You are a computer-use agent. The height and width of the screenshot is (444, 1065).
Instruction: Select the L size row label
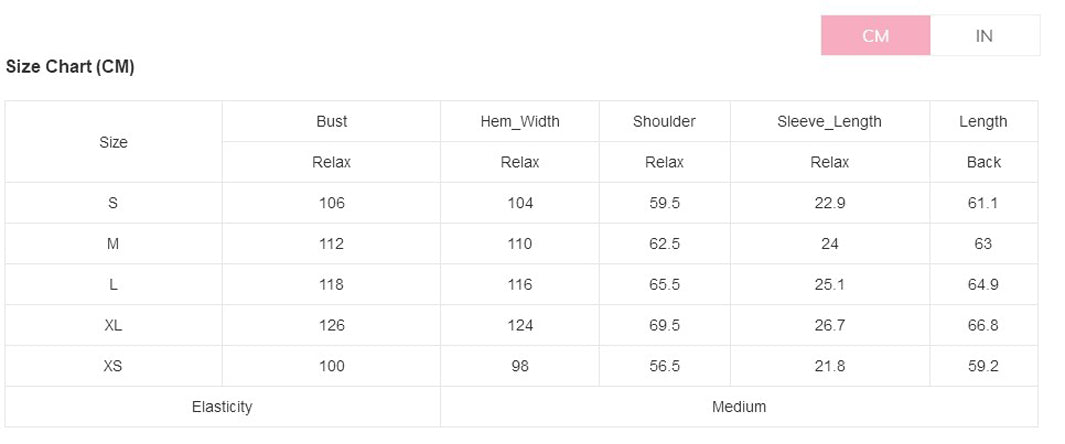pos(113,285)
